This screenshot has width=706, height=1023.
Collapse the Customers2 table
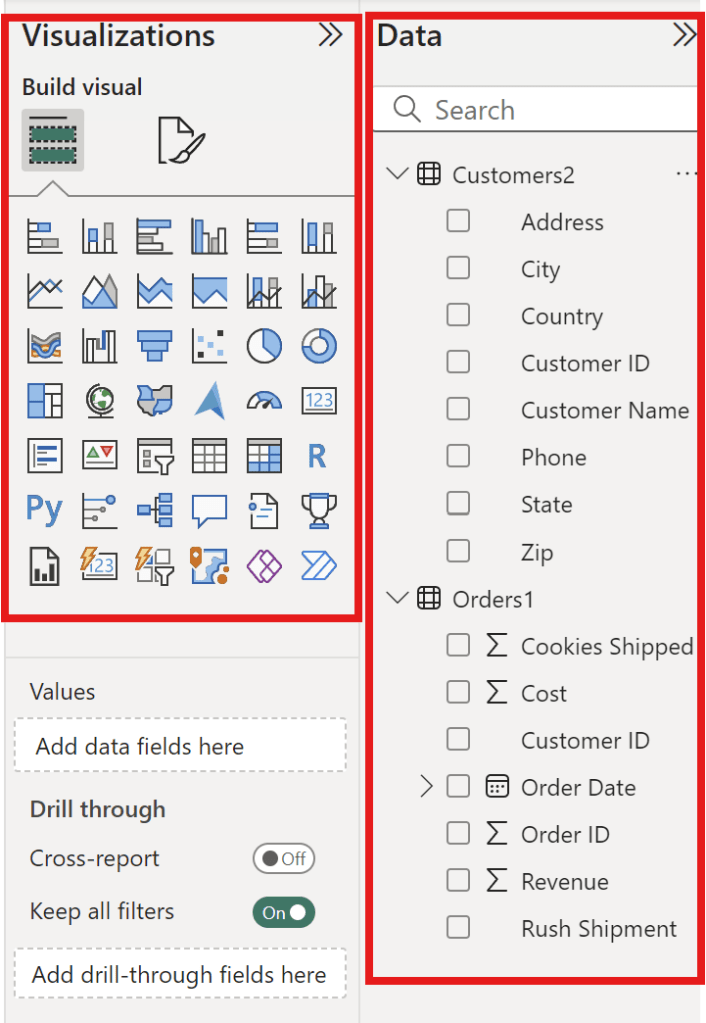tap(397, 175)
